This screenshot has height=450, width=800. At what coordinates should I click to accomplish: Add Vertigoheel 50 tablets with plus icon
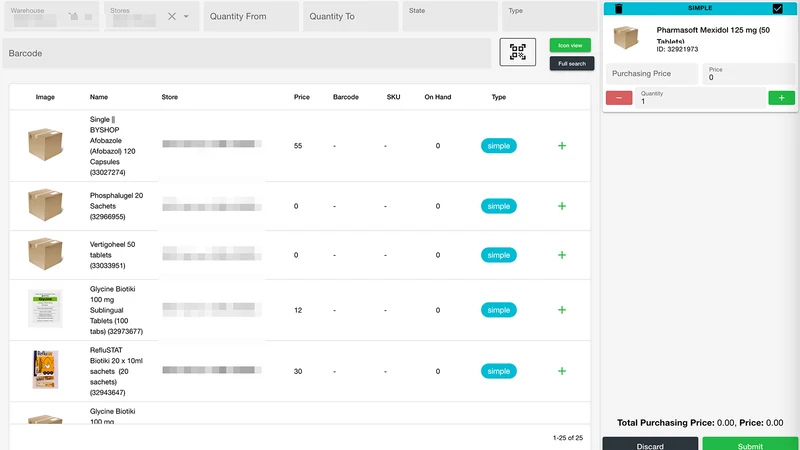coord(562,255)
